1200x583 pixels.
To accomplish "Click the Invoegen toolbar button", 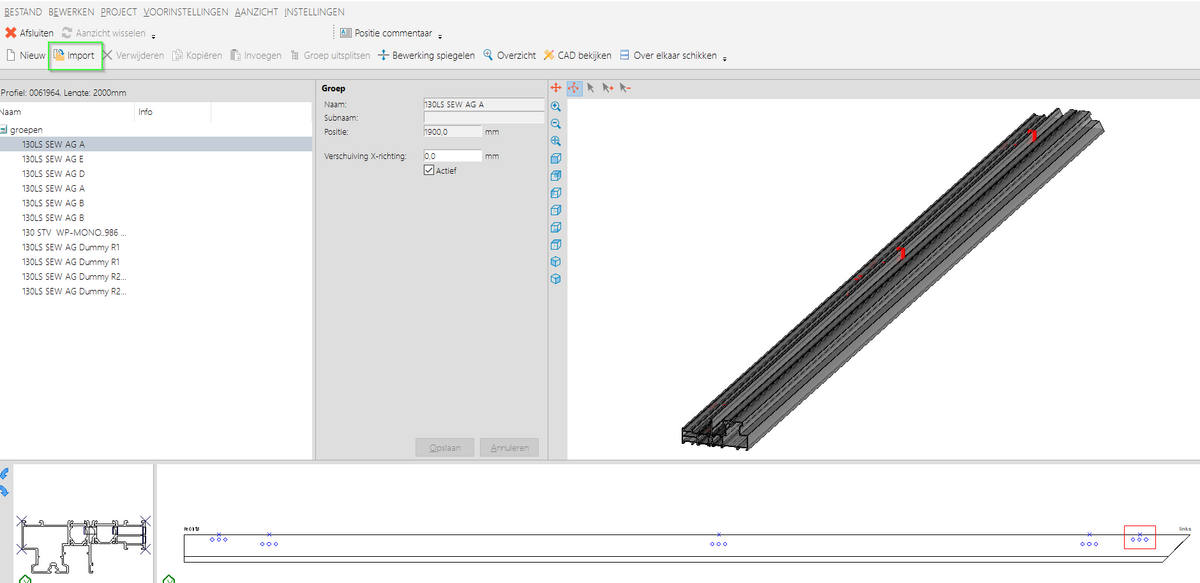I will click(x=255, y=56).
